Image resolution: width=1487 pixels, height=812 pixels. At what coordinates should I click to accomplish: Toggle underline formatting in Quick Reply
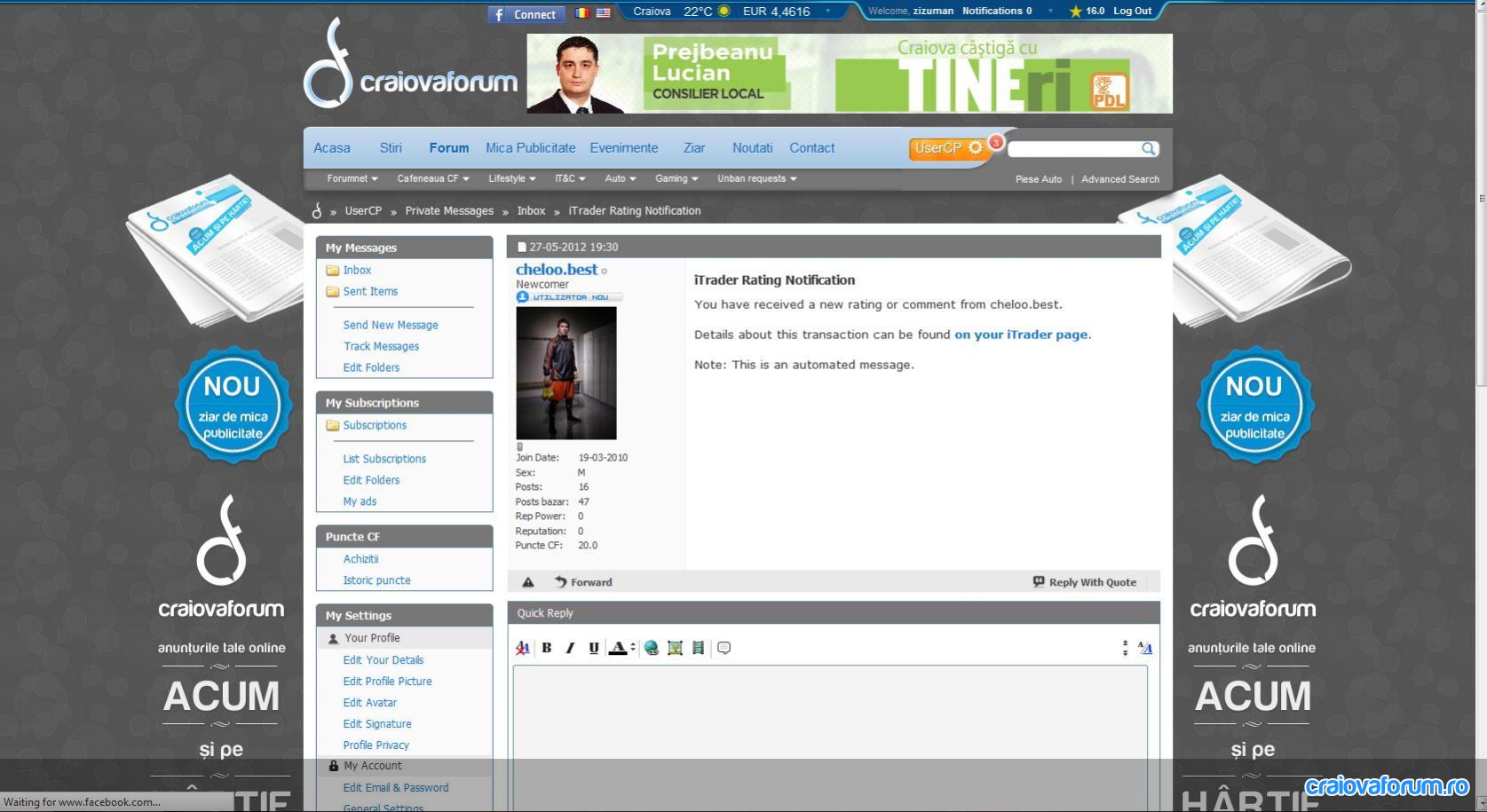(x=594, y=648)
